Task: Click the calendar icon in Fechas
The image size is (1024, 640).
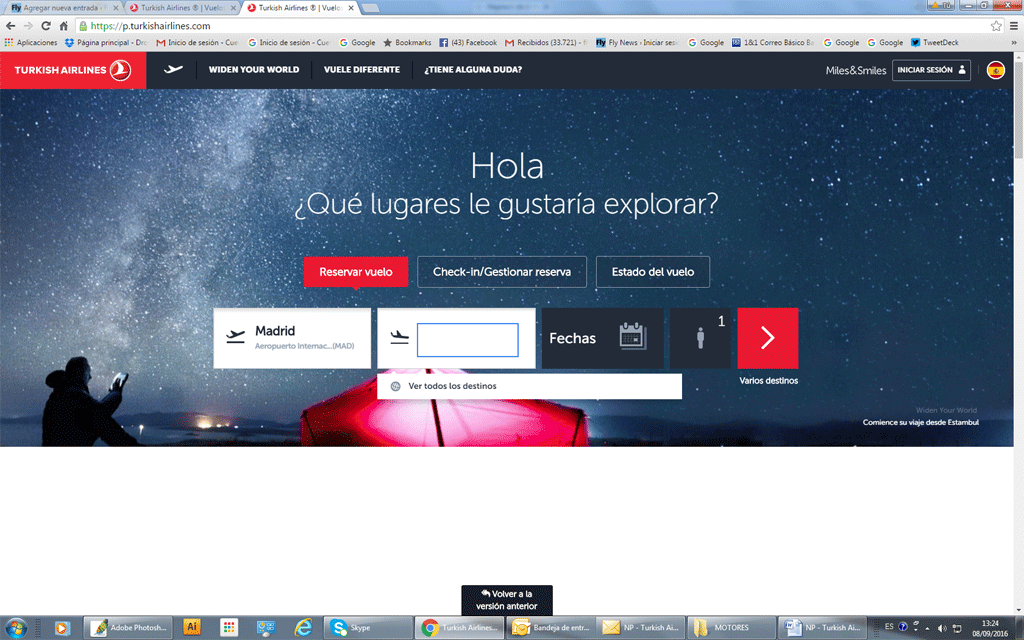Action: [x=632, y=337]
